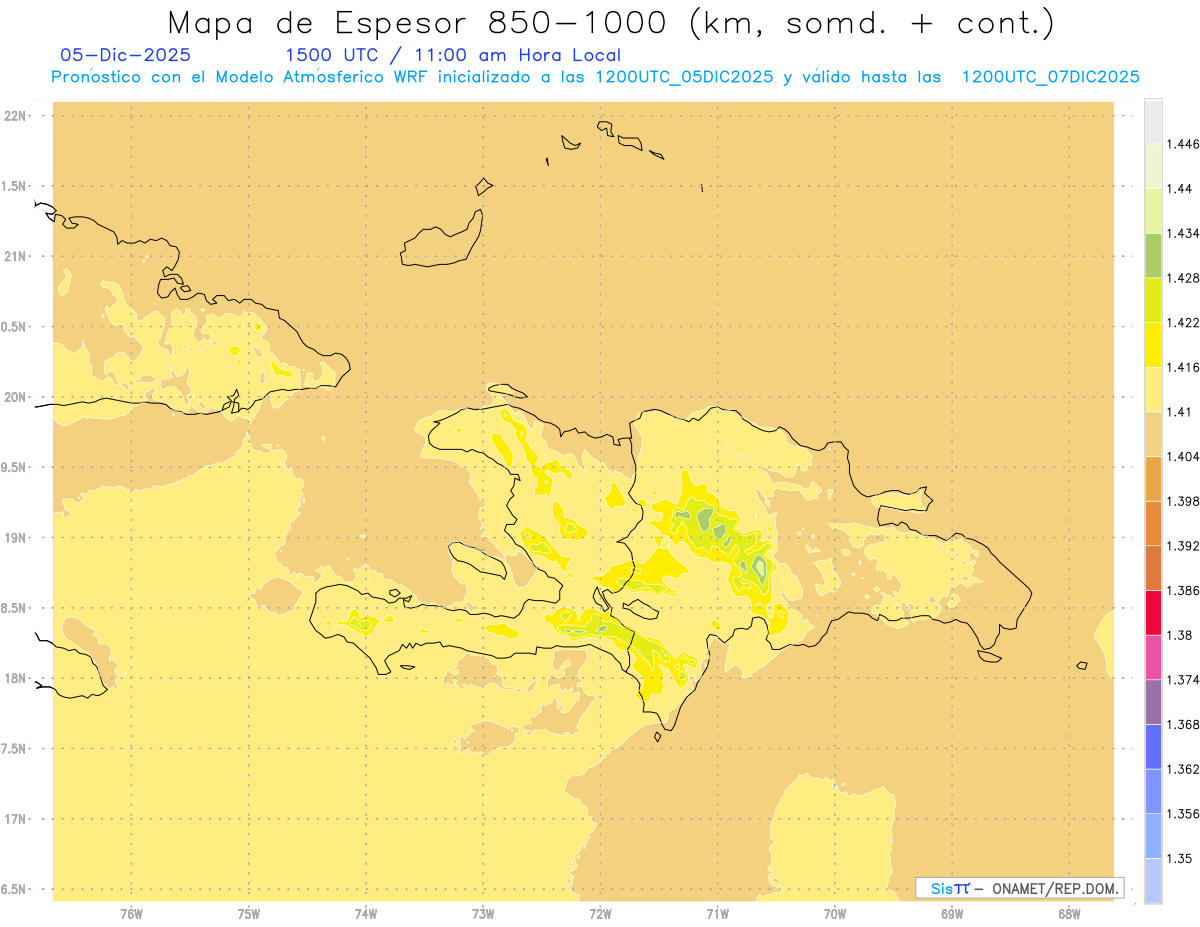Screen dimensions: 1200x927
Task: Select the pale blue legend swatch below 1.35
Action: [1153, 881]
